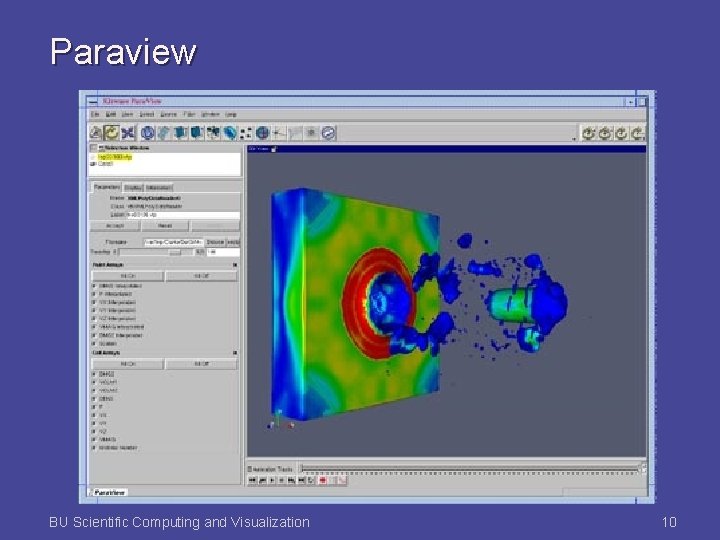Viewport: 720px width, 540px height.
Task: Click the third green camera rotation icon
Action: pyautogui.click(x=621, y=133)
